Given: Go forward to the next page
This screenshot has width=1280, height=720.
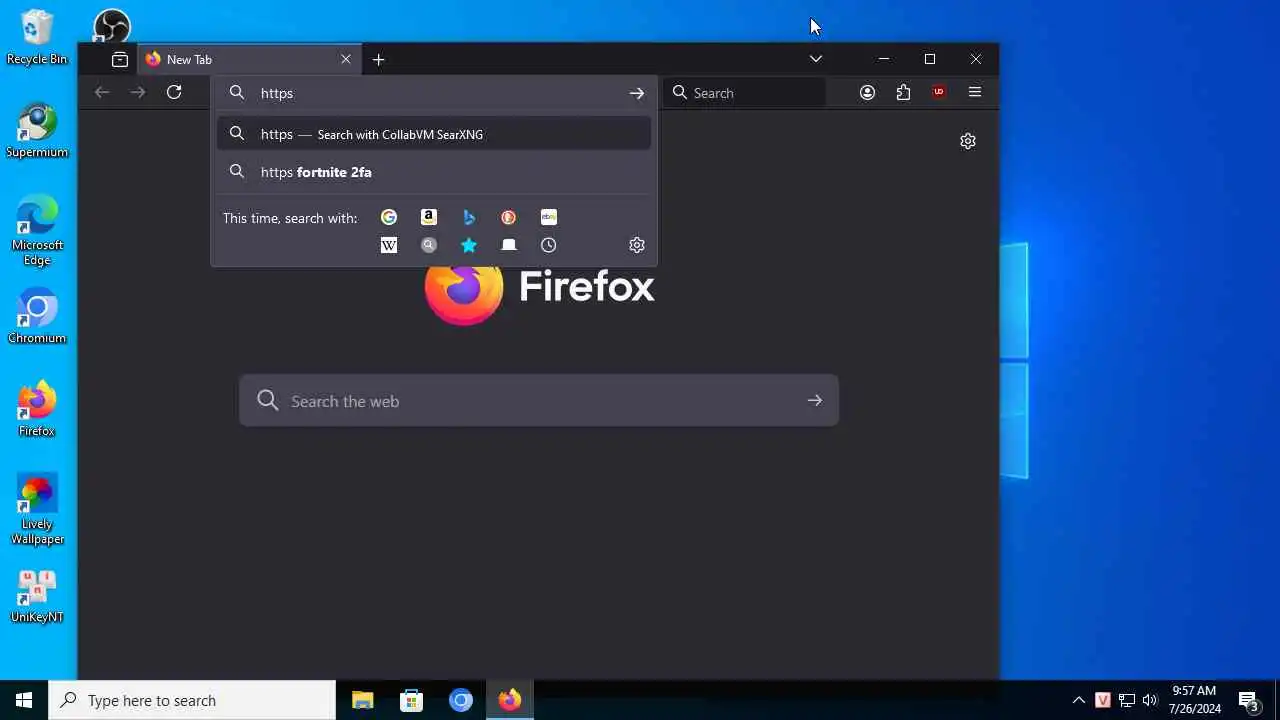Looking at the screenshot, I should pyautogui.click(x=138, y=92).
